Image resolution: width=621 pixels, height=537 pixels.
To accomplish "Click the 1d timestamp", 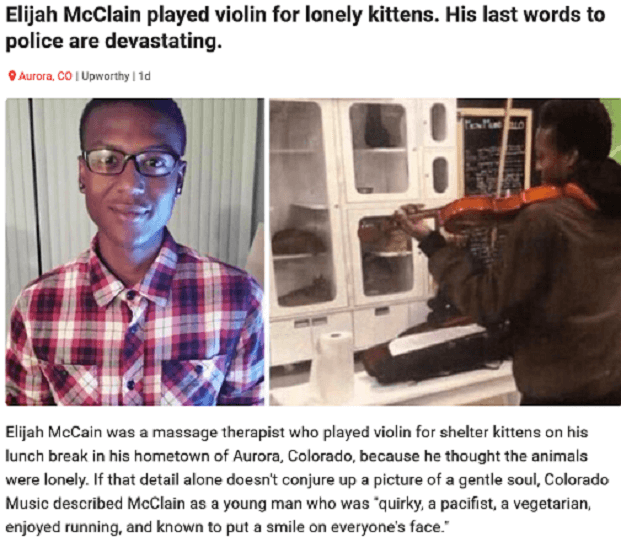I will (x=145, y=76).
